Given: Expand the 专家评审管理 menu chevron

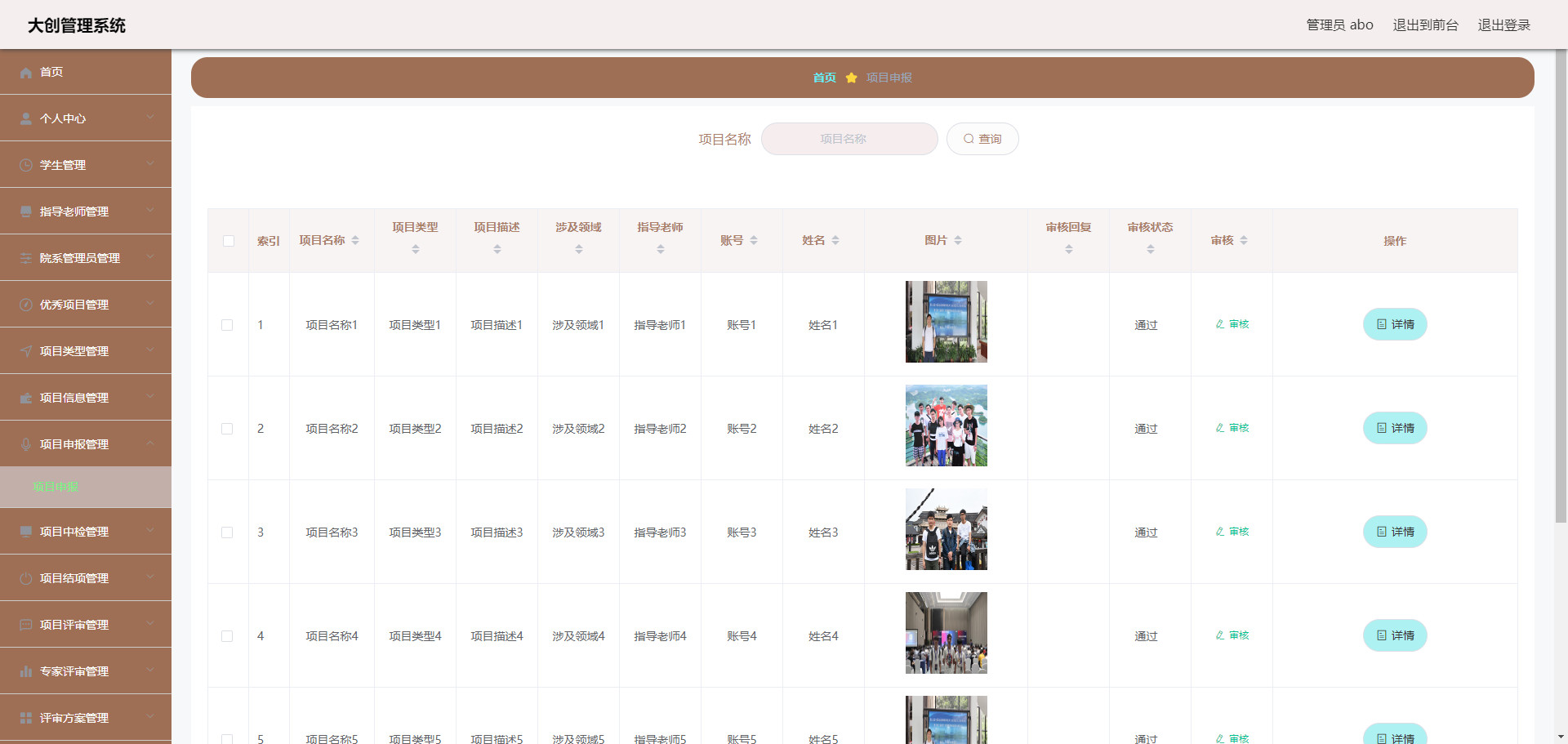Looking at the screenshot, I should pos(150,670).
